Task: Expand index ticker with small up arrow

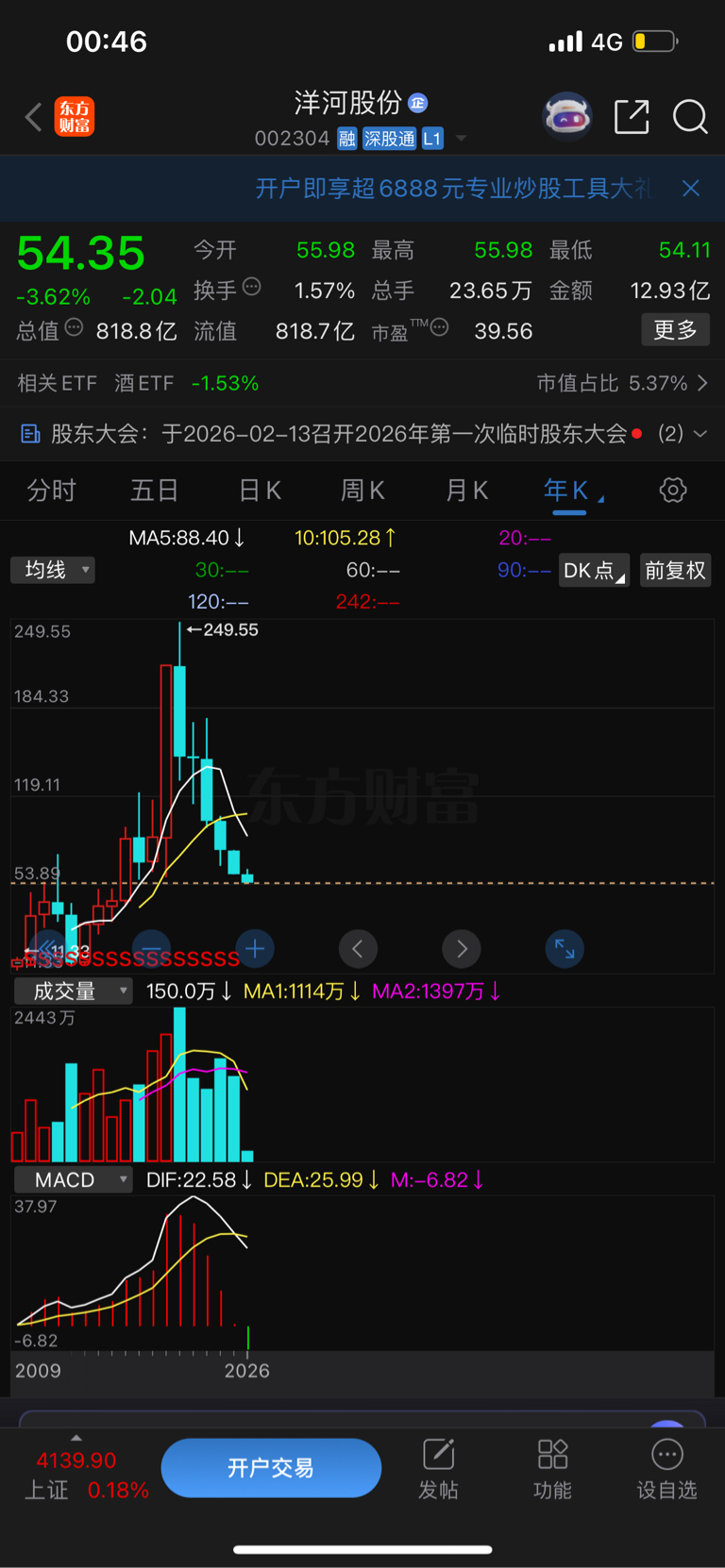Action: point(76,1438)
